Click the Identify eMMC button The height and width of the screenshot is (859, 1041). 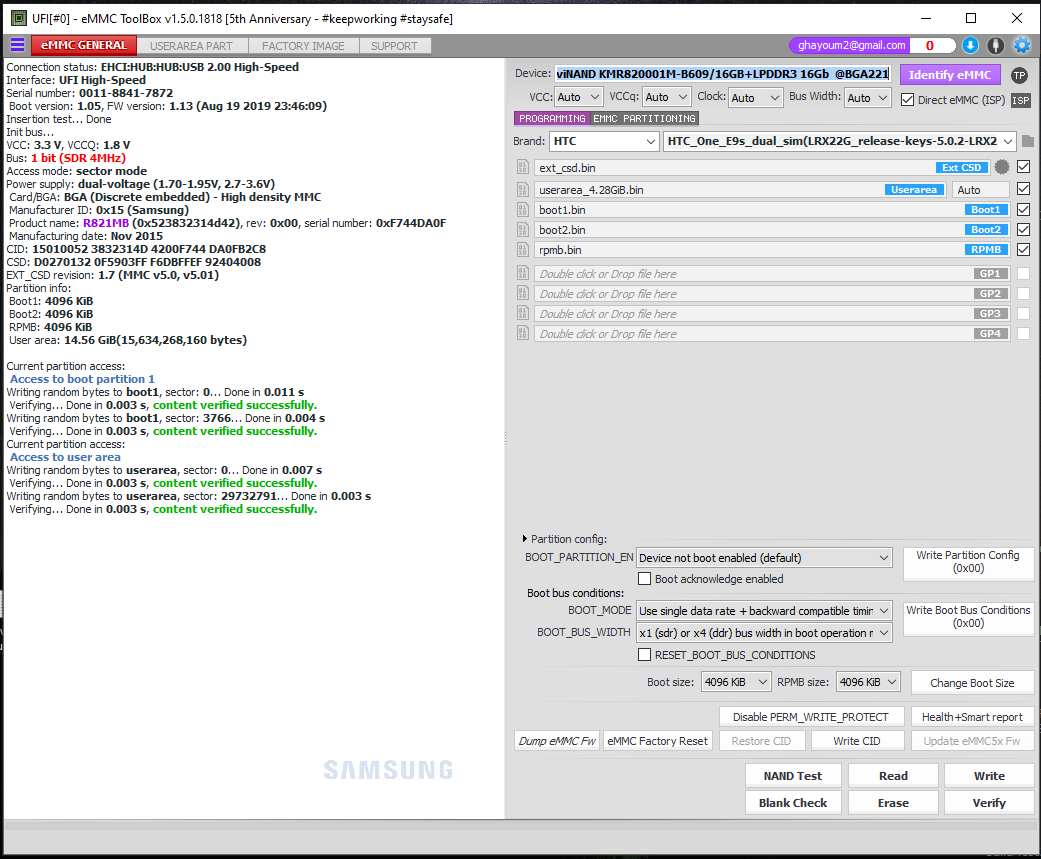coord(949,75)
